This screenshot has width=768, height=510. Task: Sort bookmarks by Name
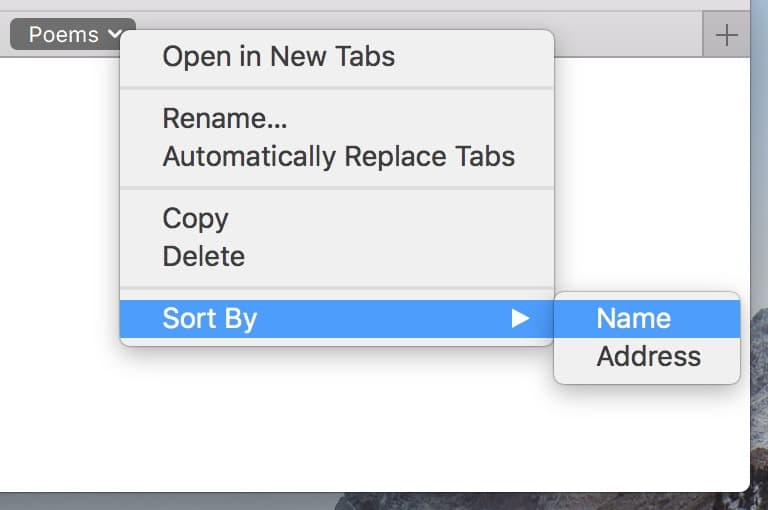coord(633,319)
